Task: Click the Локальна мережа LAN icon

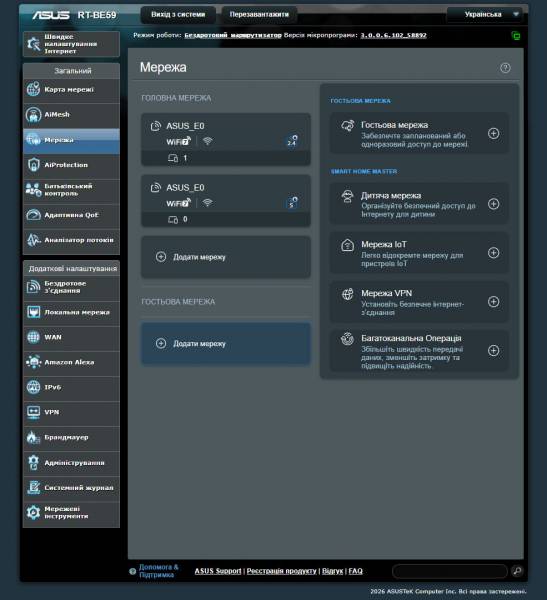Action: click(34, 312)
